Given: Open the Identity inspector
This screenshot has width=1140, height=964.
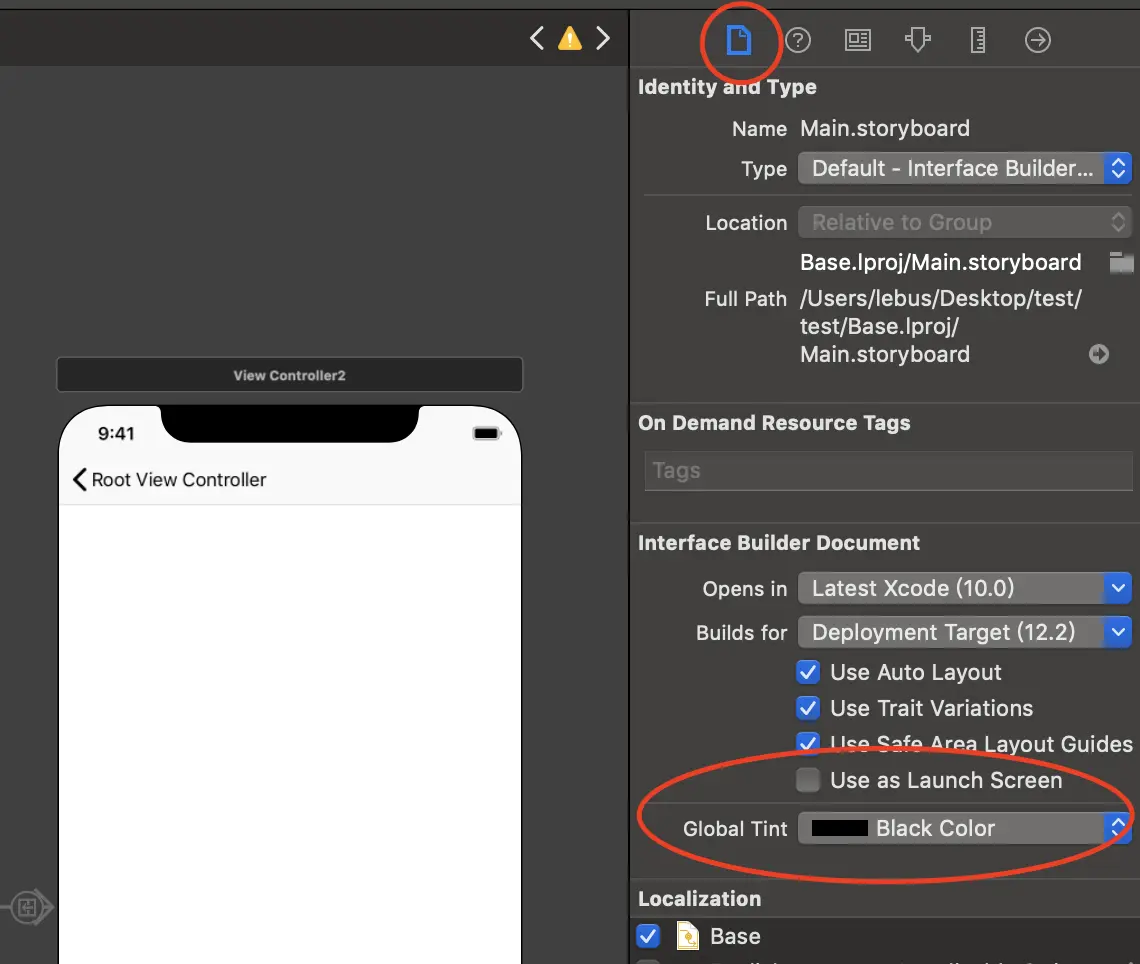Looking at the screenshot, I should 858,40.
